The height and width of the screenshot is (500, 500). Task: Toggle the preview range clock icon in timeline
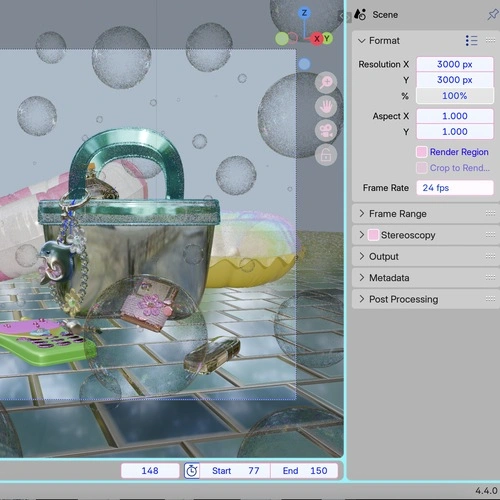(192, 471)
